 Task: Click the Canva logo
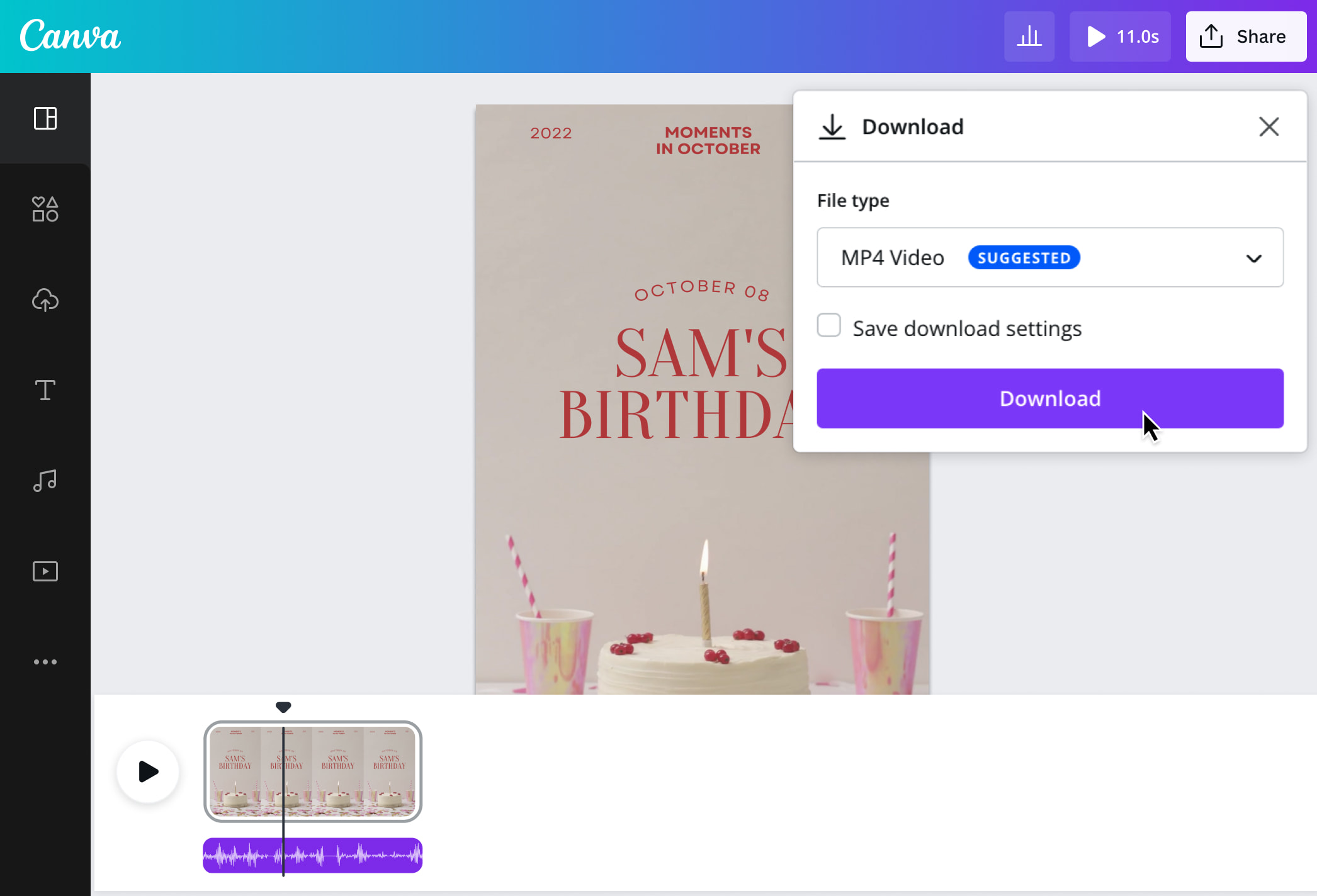(x=70, y=35)
